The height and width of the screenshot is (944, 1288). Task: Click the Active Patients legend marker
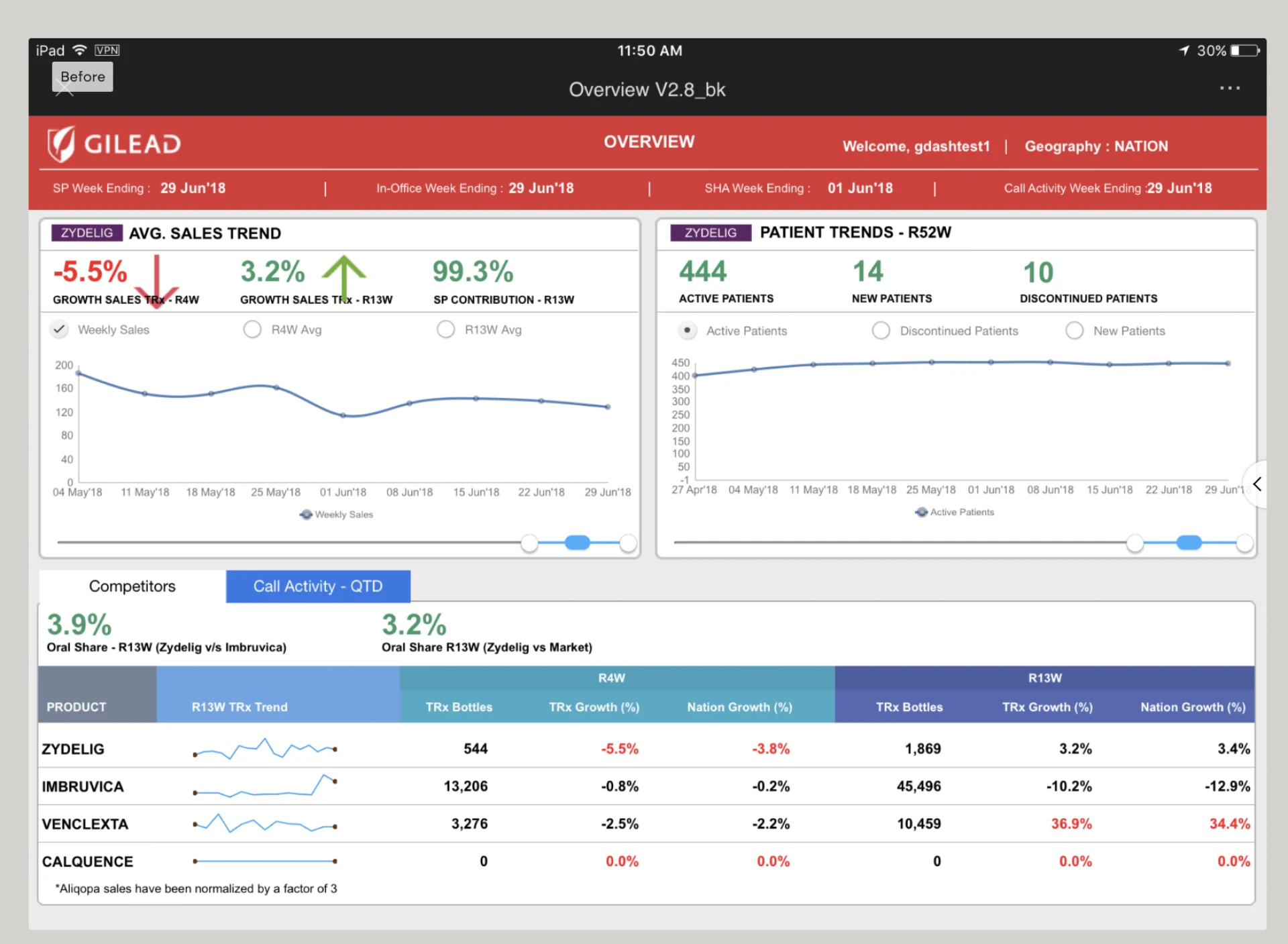click(x=922, y=512)
